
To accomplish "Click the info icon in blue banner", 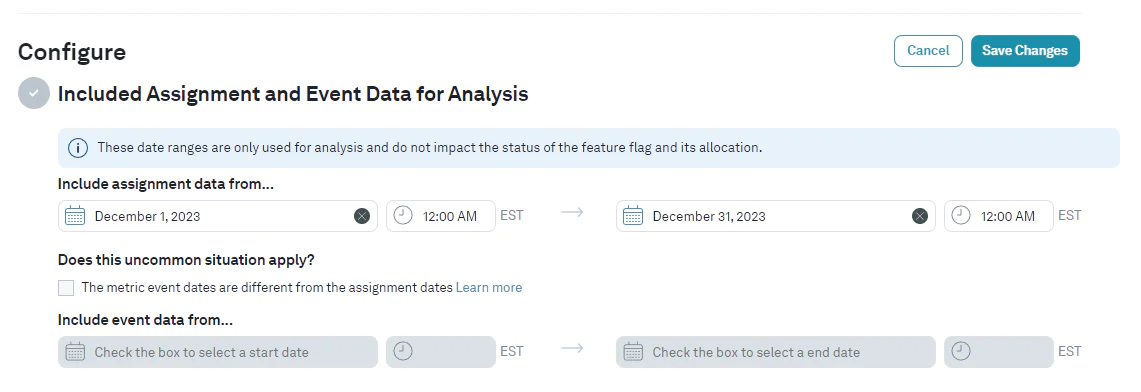I will point(78,148).
